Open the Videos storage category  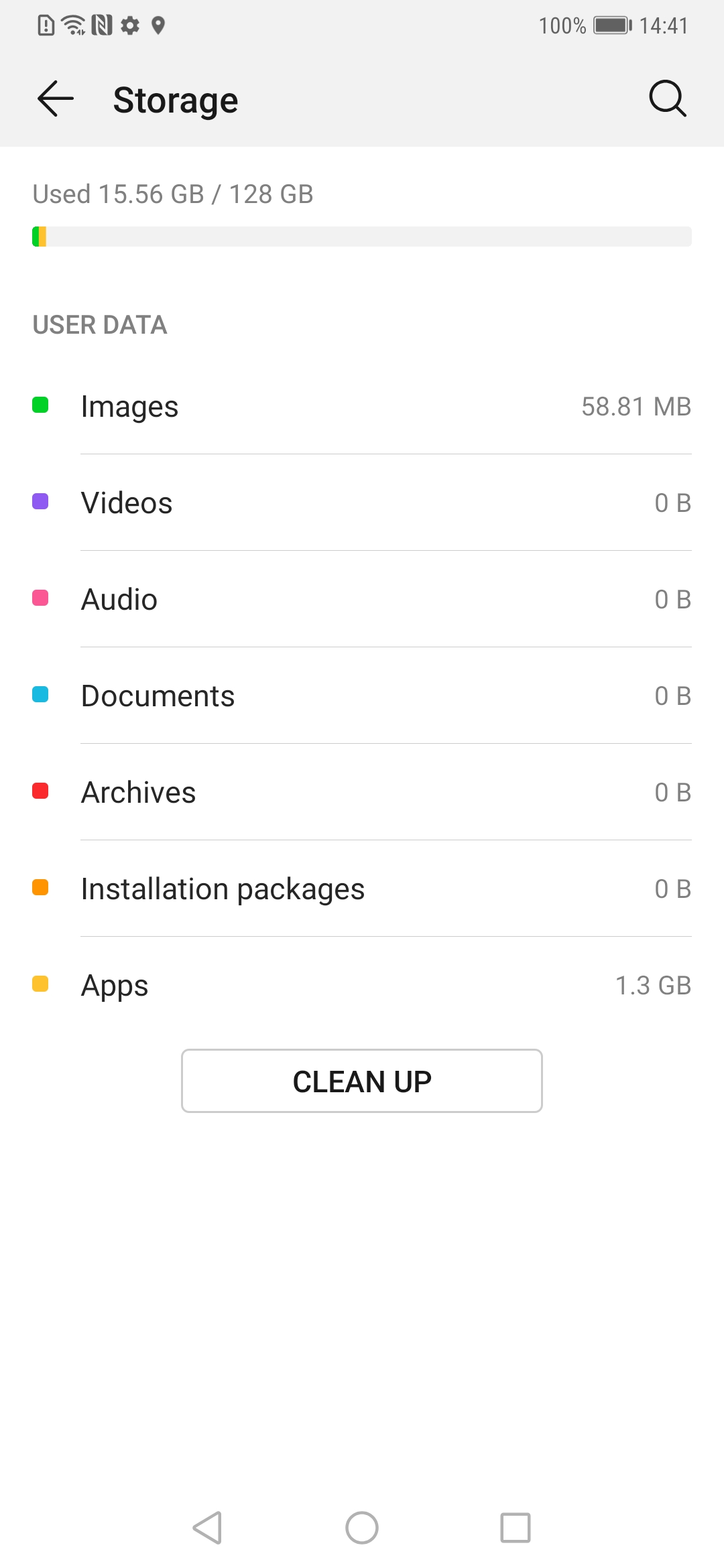[x=362, y=503]
